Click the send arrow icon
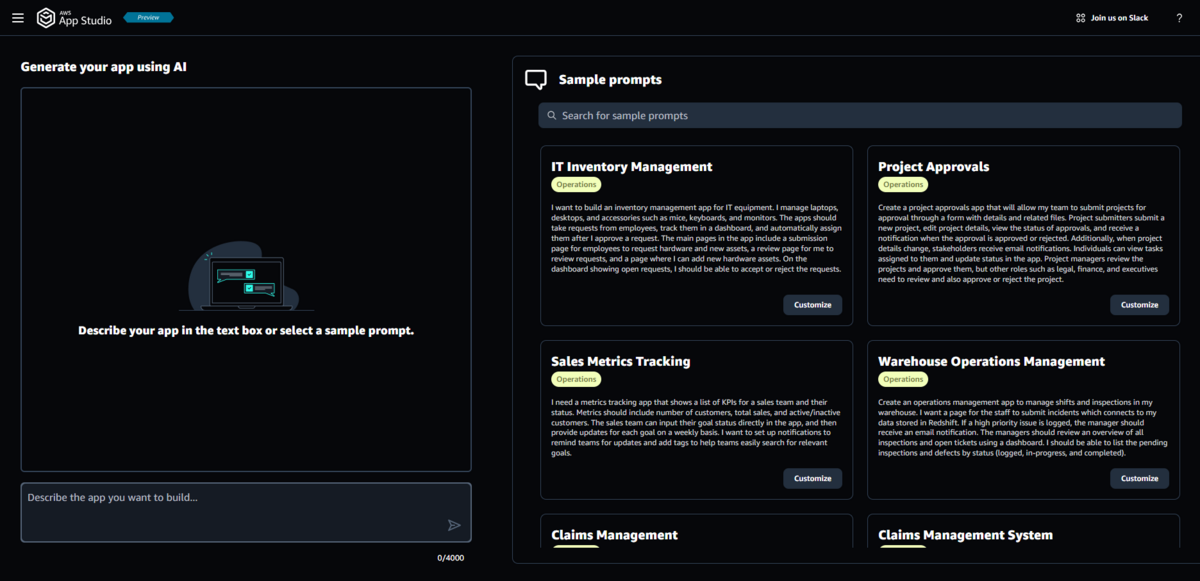This screenshot has height=581, width=1200. click(x=454, y=525)
